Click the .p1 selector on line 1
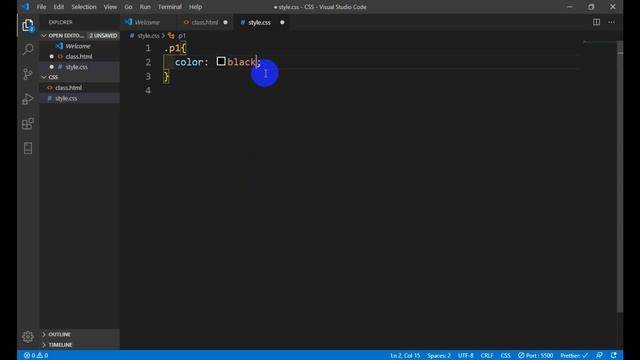 click(172, 48)
